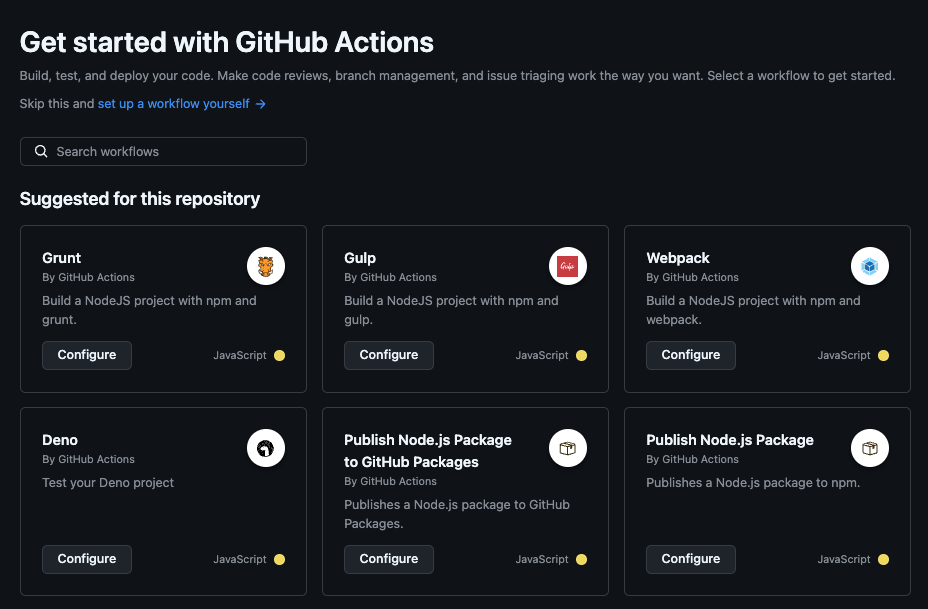Click the yellow JavaScript dot on Gulp card
The height and width of the screenshot is (609, 928).
pos(581,355)
